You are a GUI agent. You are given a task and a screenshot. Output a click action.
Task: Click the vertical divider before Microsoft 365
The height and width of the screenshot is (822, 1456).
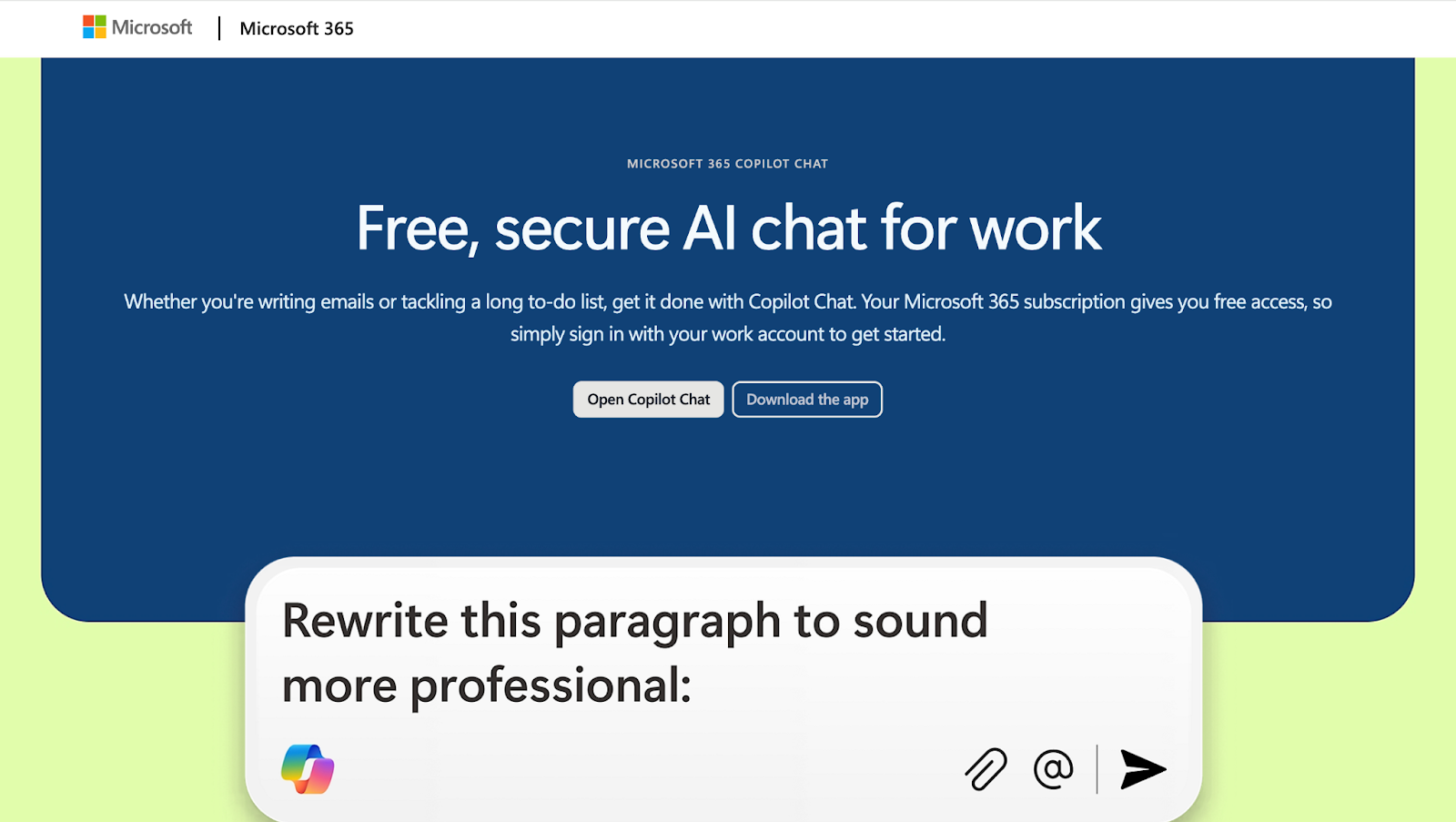tap(219, 28)
